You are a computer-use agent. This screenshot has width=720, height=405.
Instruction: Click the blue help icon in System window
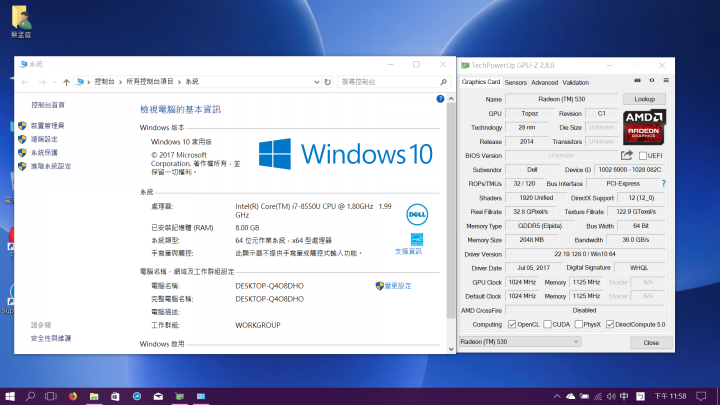click(440, 99)
